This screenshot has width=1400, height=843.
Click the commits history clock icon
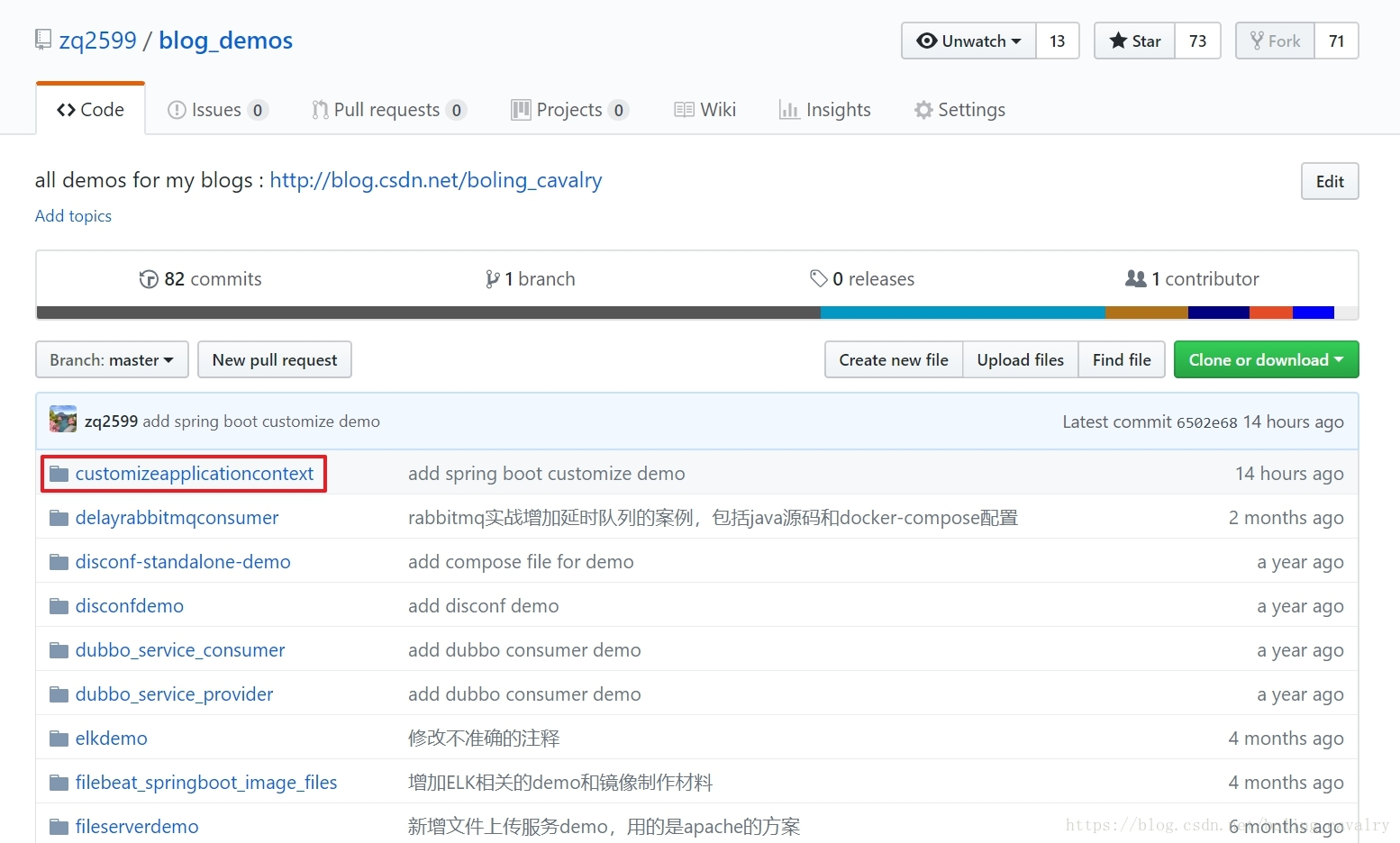(149, 279)
